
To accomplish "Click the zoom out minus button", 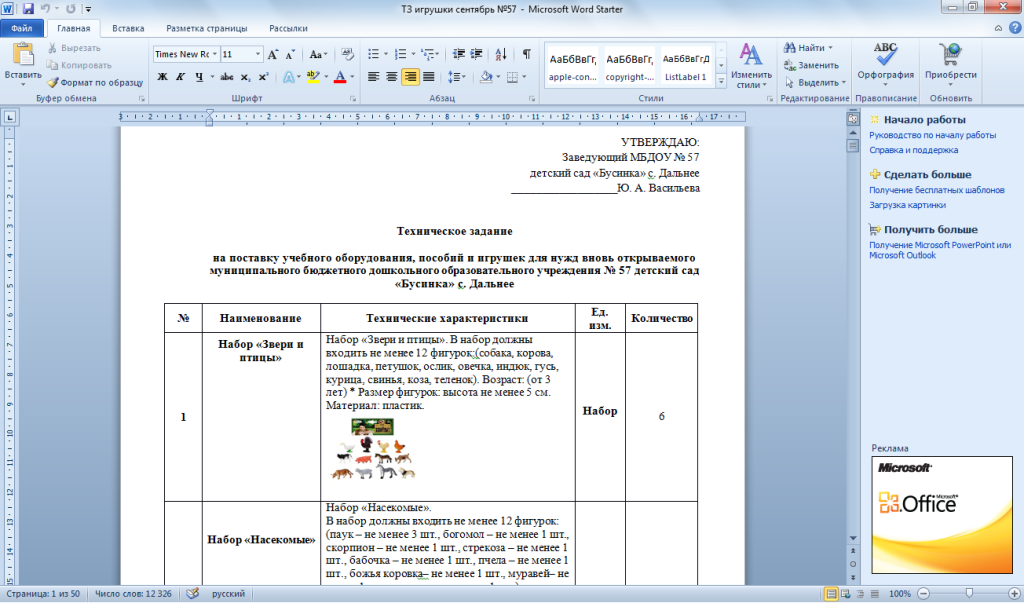I will (x=923, y=594).
